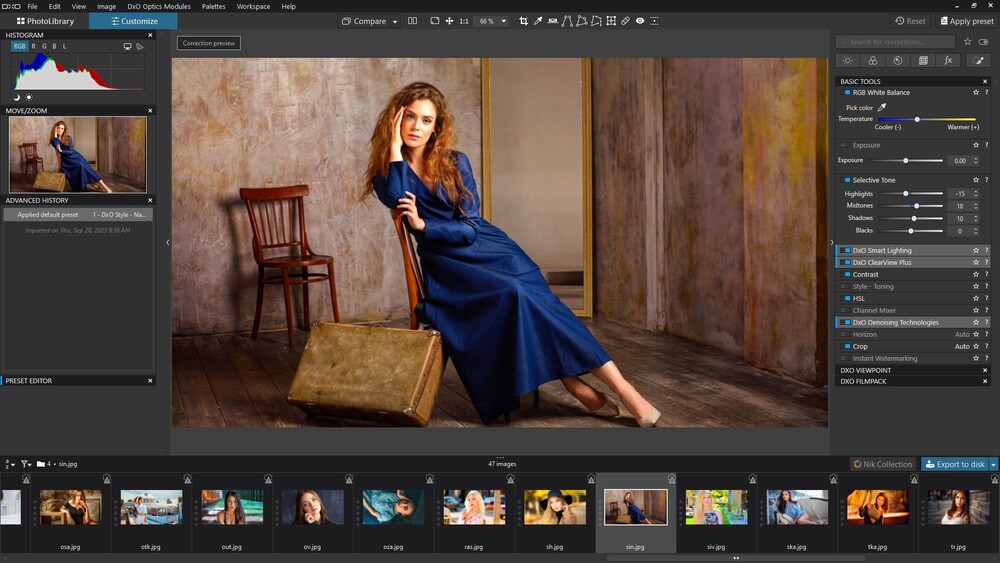Screen dimensions: 1000x563
Task: Open the Palettes menu
Action: 214,6
